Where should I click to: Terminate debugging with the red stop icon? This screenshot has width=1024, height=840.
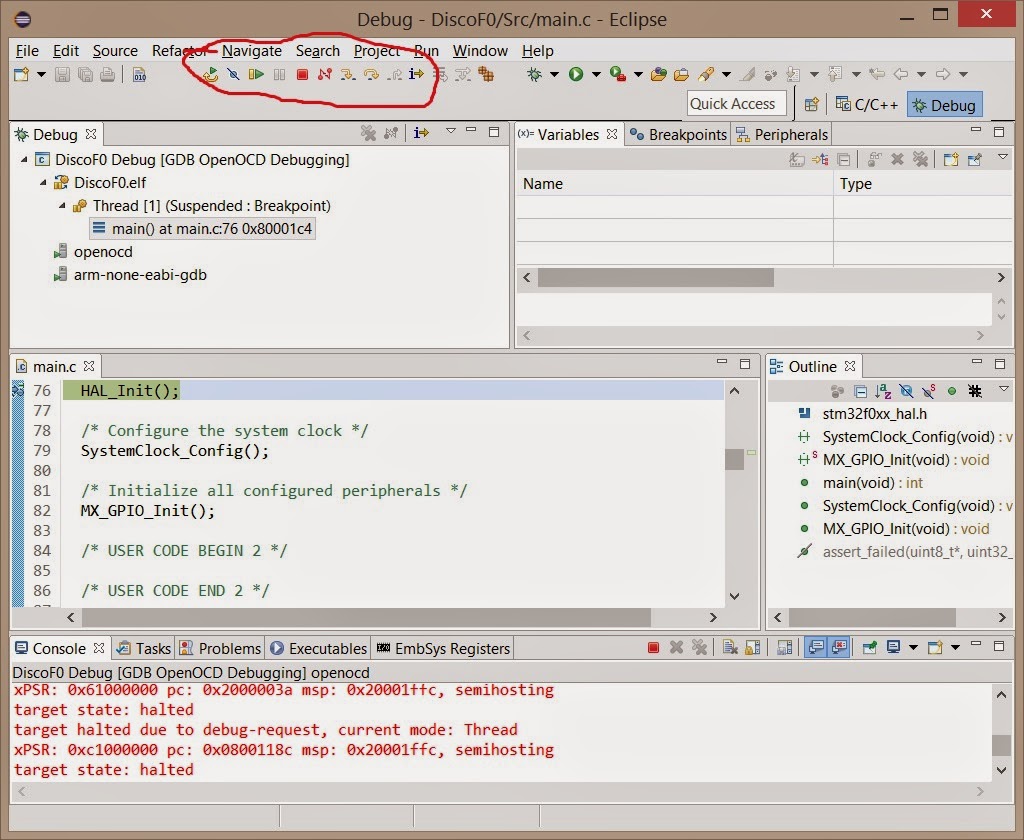tap(302, 74)
